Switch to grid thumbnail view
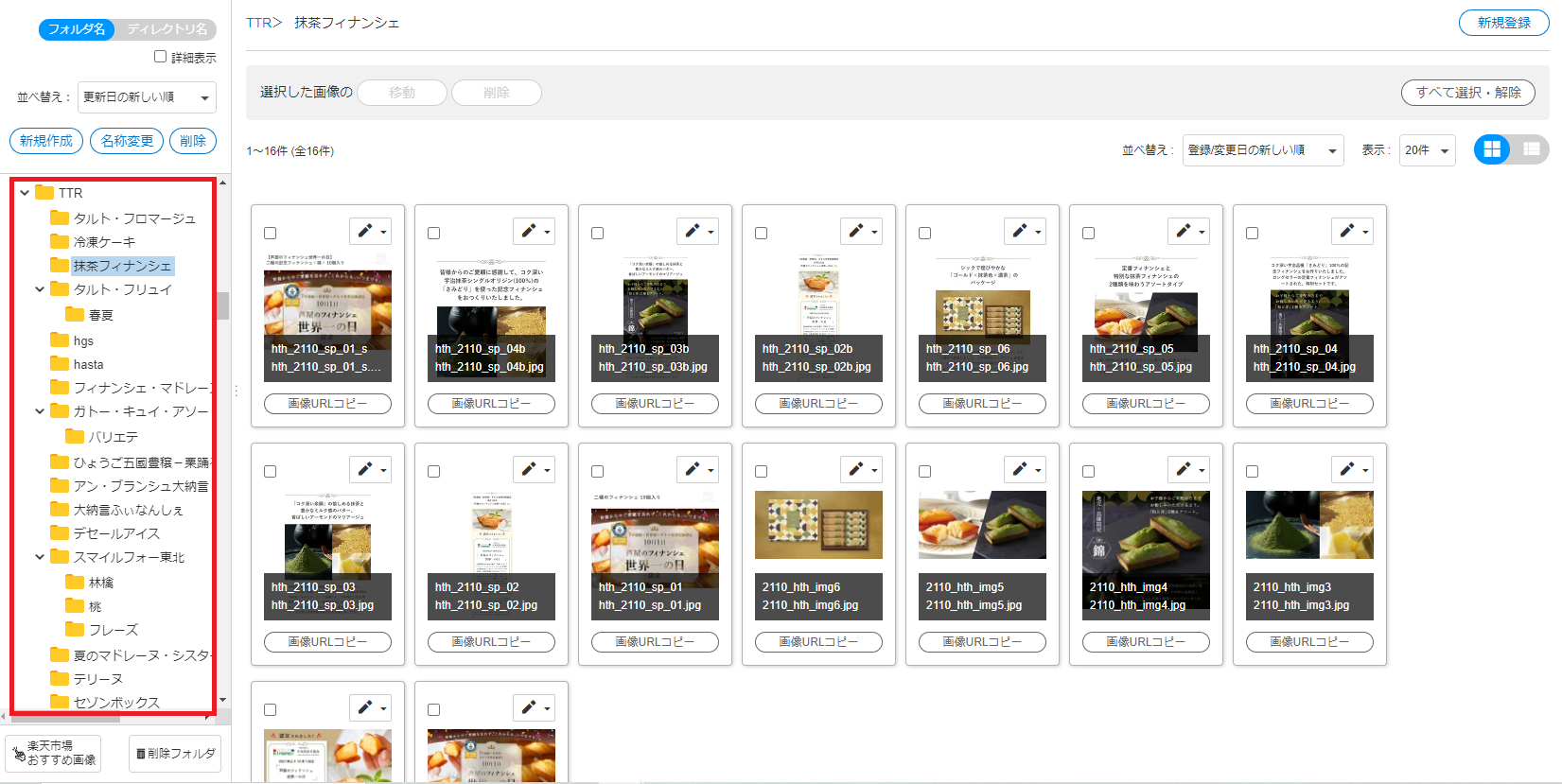Viewport: 1562px width, 784px height. tap(1493, 149)
